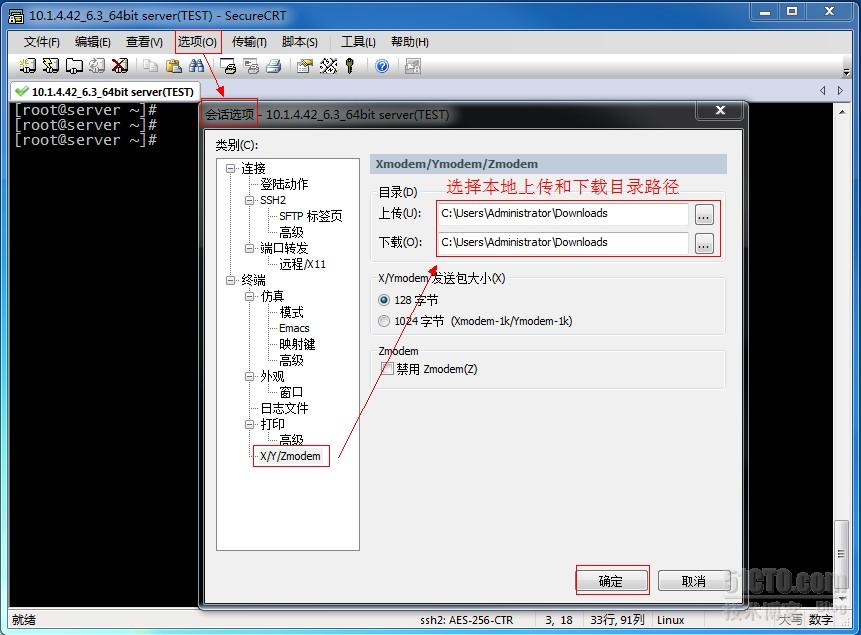
Task: Select 窗口 in category tree
Action: (x=291, y=392)
